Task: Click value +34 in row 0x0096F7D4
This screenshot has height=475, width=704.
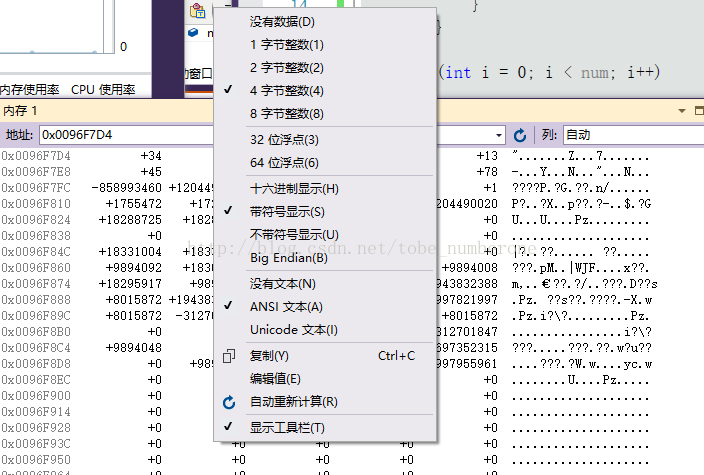Action: (x=151, y=156)
